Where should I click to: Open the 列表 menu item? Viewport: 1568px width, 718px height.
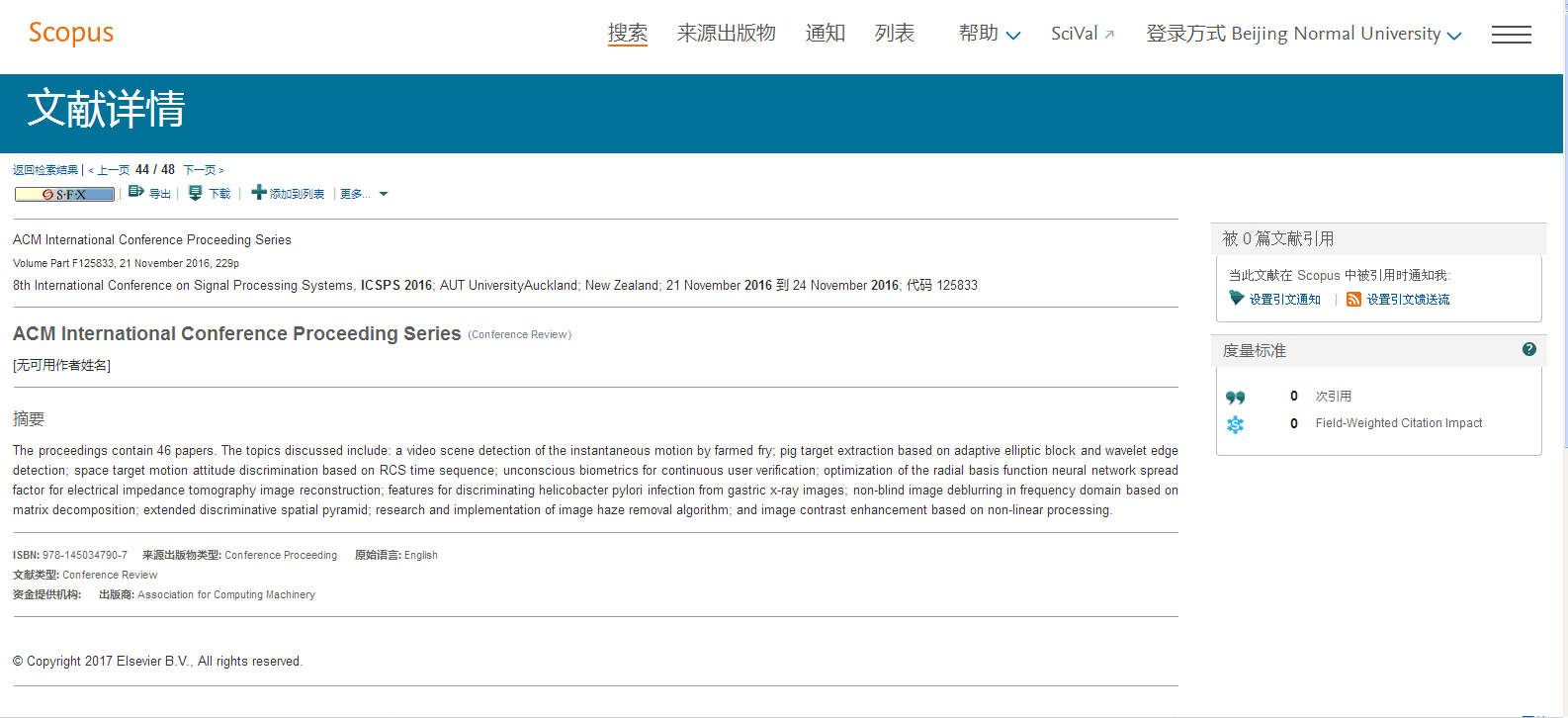[x=895, y=34]
